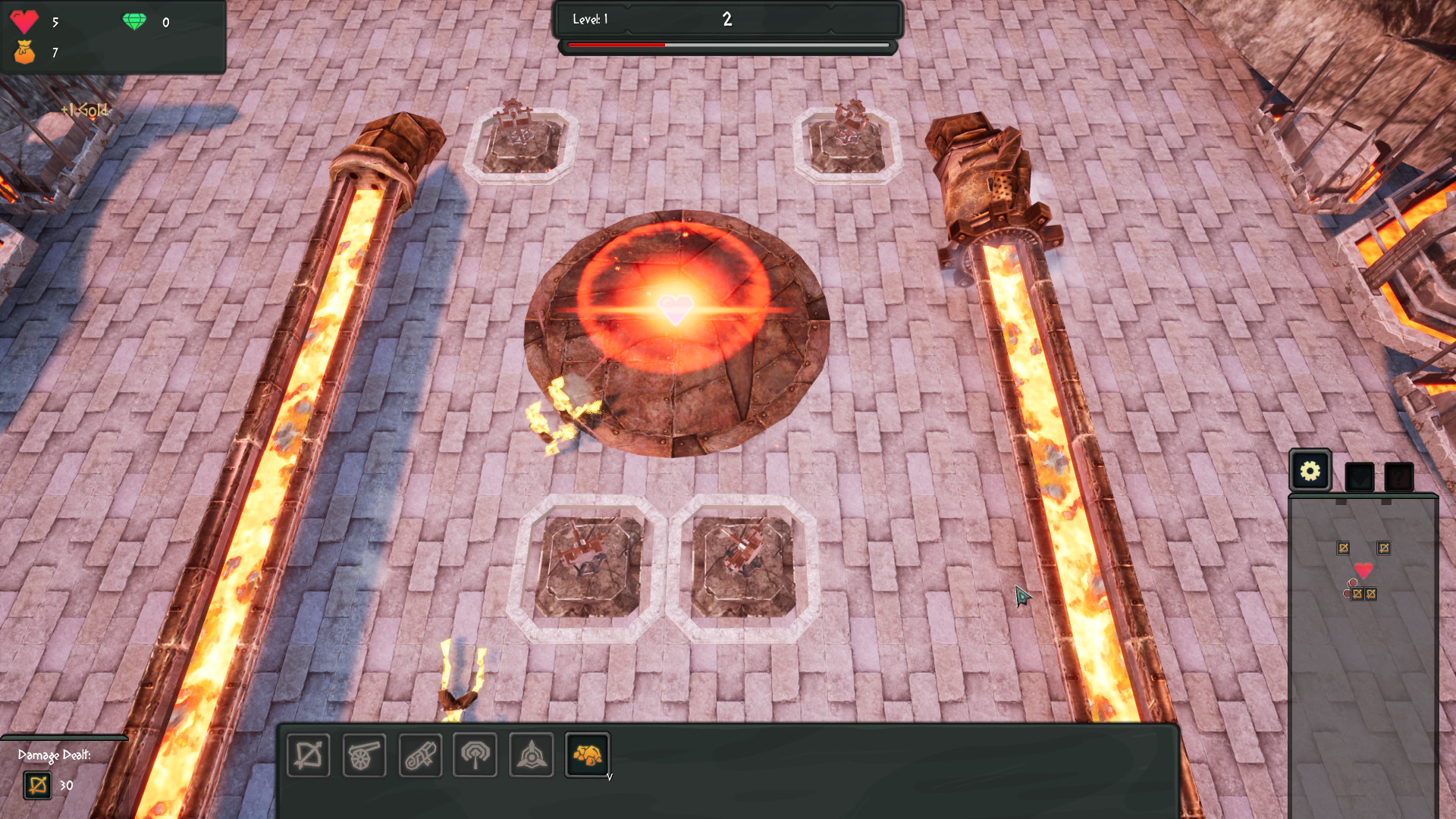Open the settings gear above the minimap

(x=1309, y=471)
